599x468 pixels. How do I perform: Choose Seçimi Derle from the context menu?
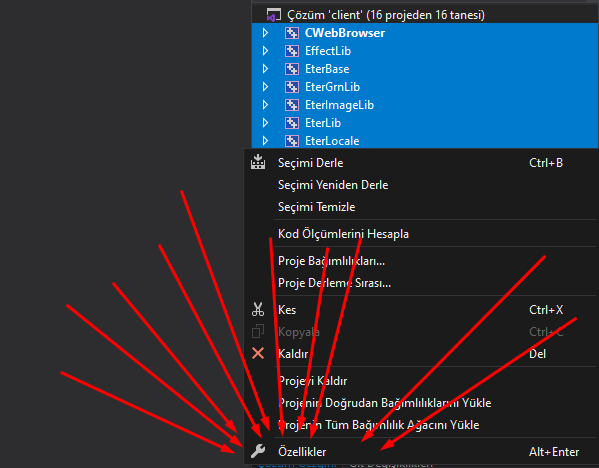click(420, 163)
